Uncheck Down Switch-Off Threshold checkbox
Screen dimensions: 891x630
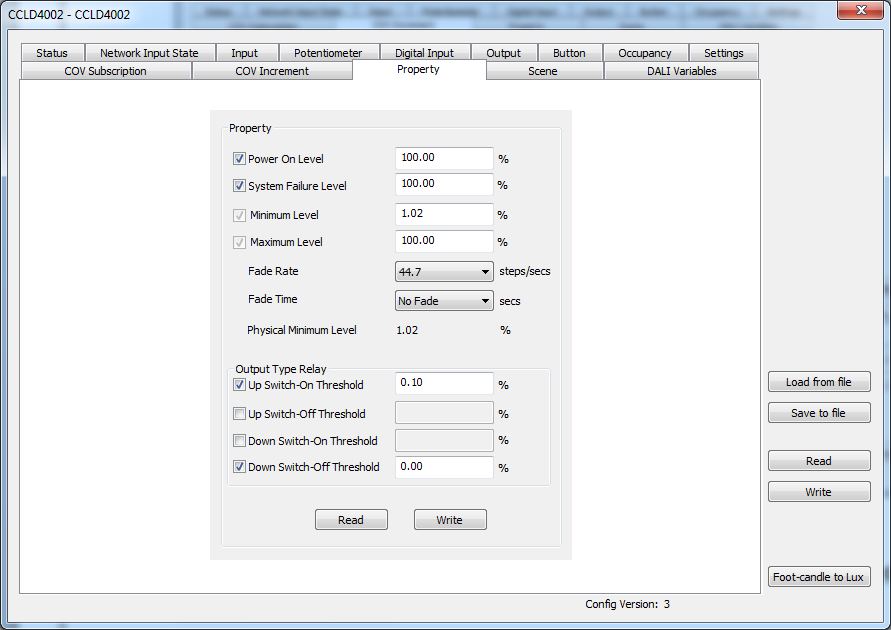click(x=239, y=467)
